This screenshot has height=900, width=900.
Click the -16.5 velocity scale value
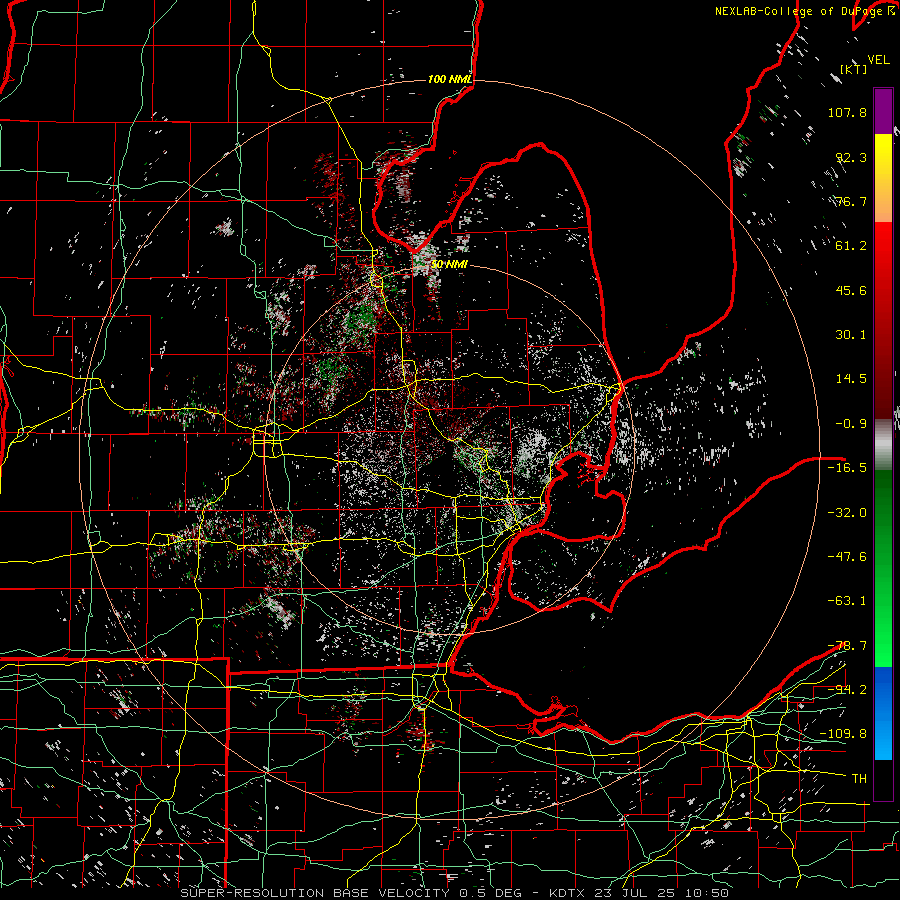(x=847, y=468)
